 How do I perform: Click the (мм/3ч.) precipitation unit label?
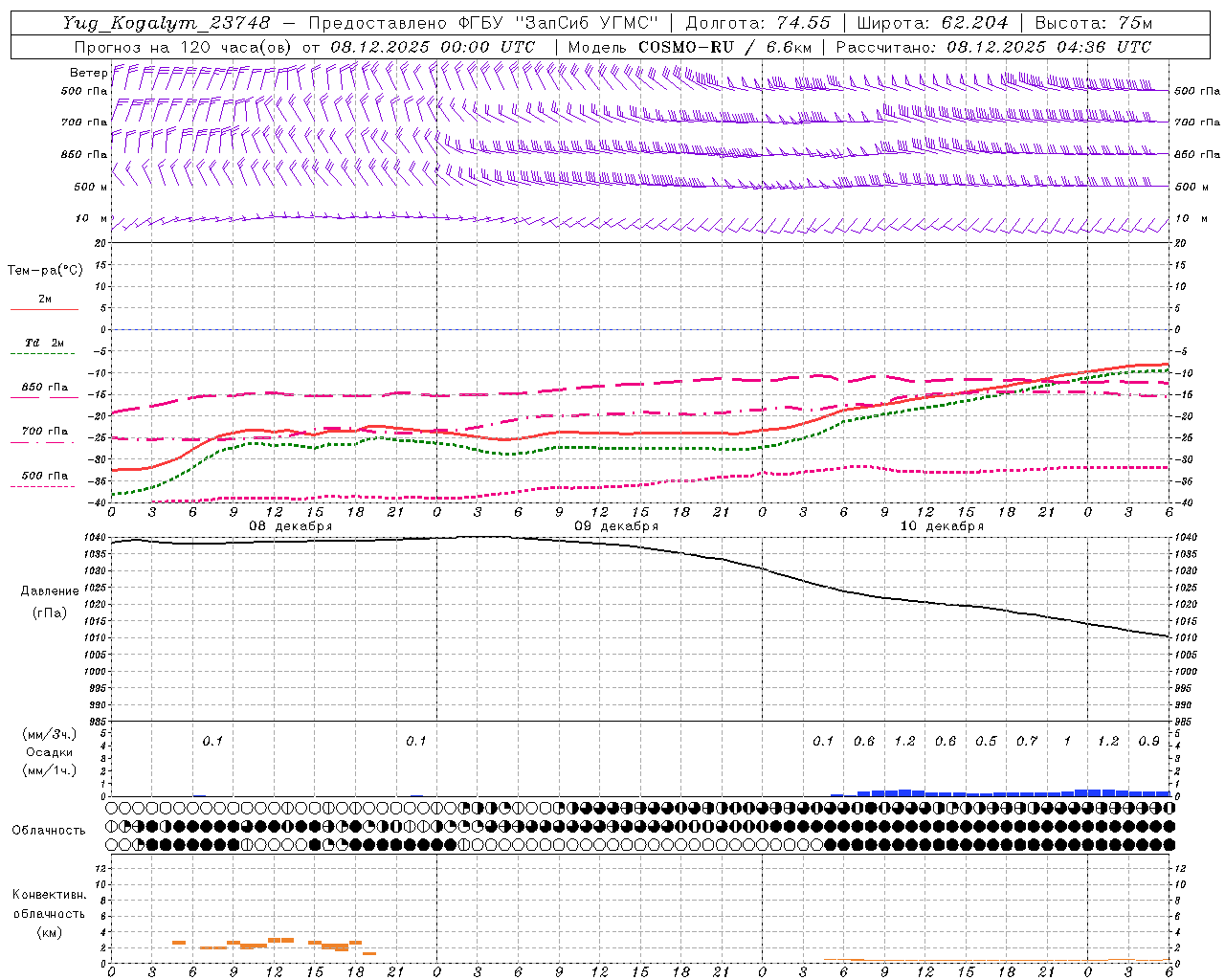coord(50,734)
